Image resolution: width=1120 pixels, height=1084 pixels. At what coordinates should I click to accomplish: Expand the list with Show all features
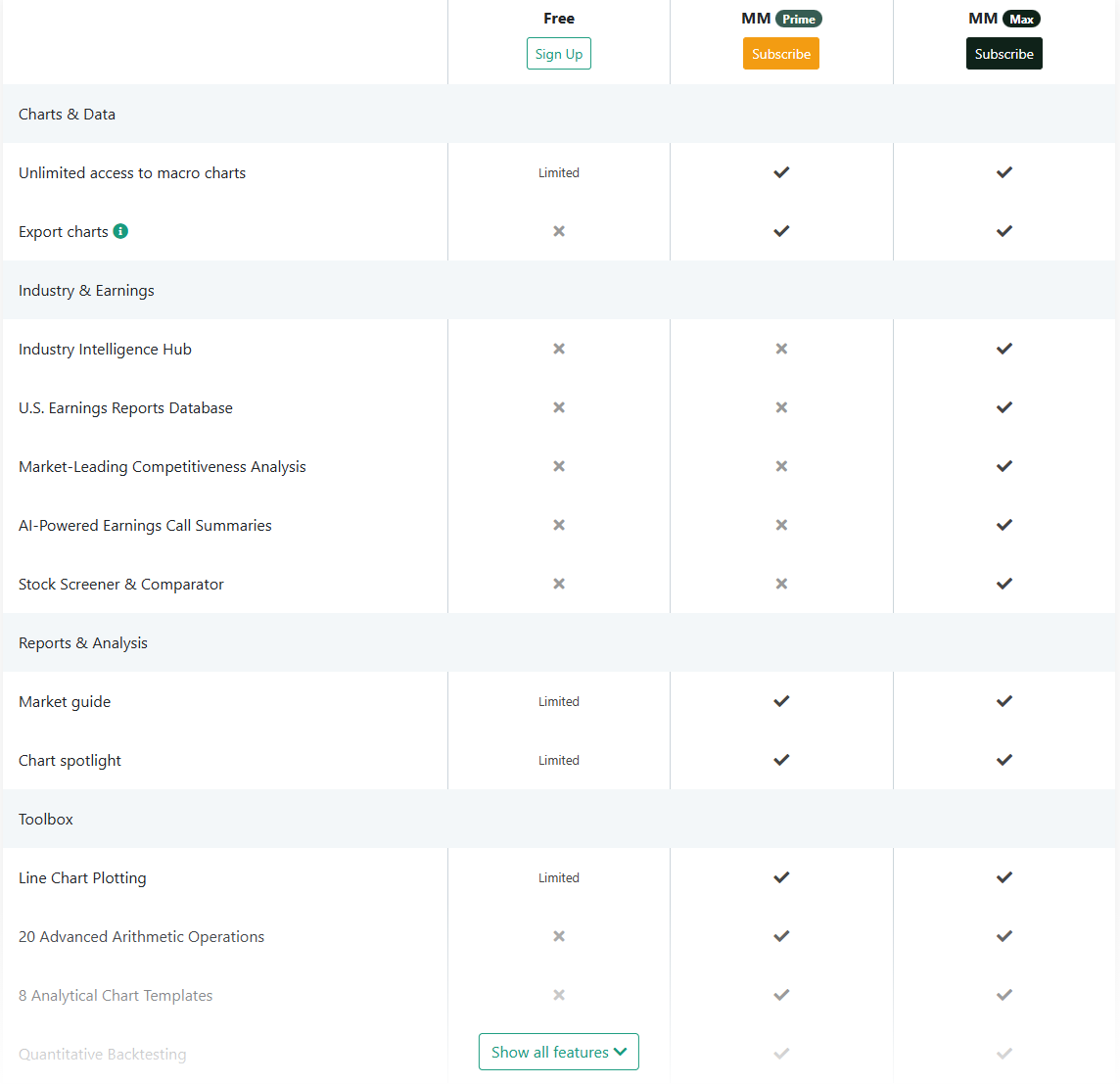558,1052
